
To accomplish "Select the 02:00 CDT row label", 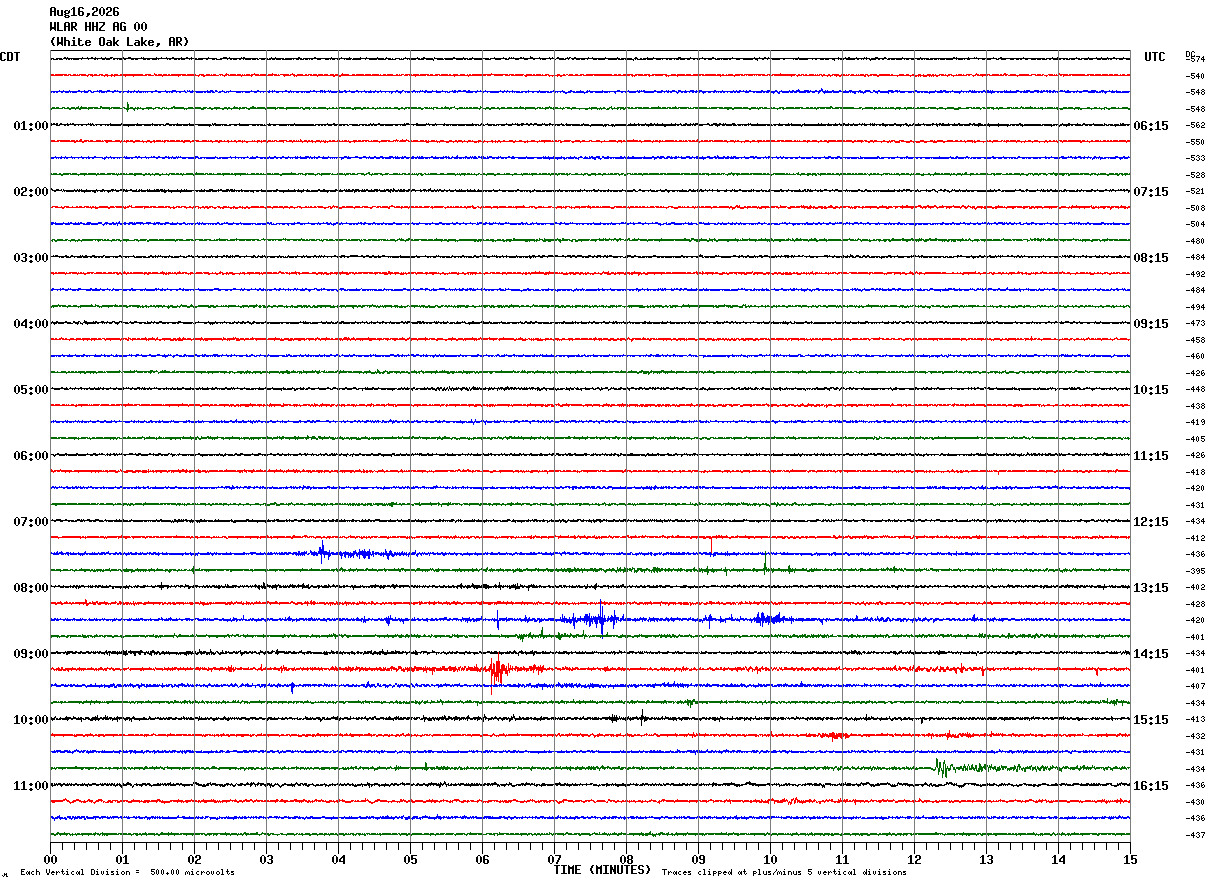I will [31, 192].
